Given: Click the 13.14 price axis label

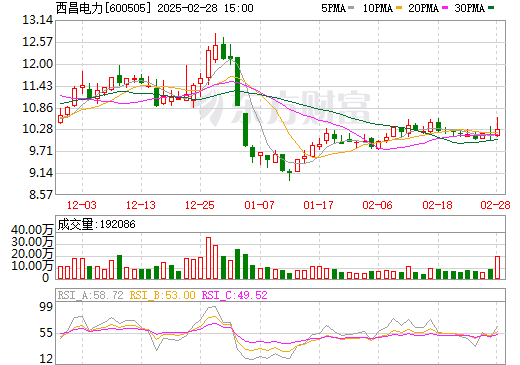Looking at the screenshot, I should (x=38, y=20).
